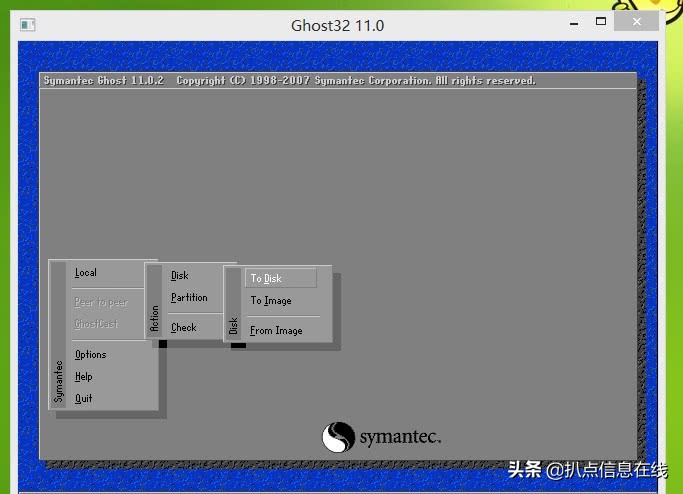Close the Ghost32 11.0 window

(x=636, y=21)
